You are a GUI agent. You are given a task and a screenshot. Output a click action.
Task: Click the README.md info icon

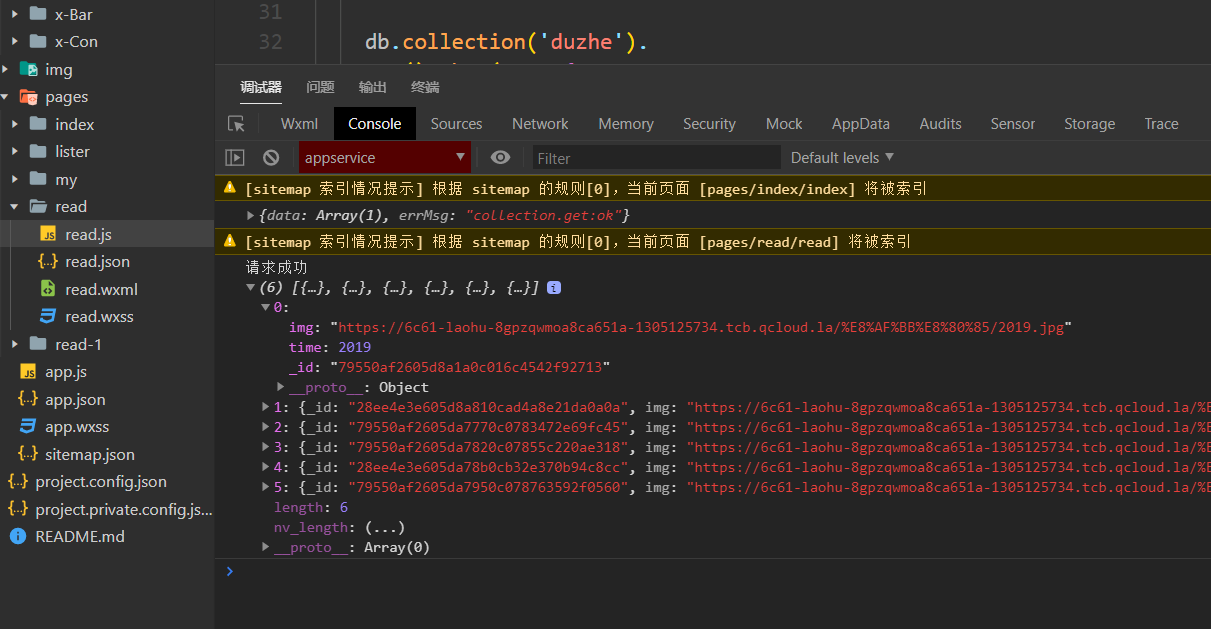coord(18,536)
